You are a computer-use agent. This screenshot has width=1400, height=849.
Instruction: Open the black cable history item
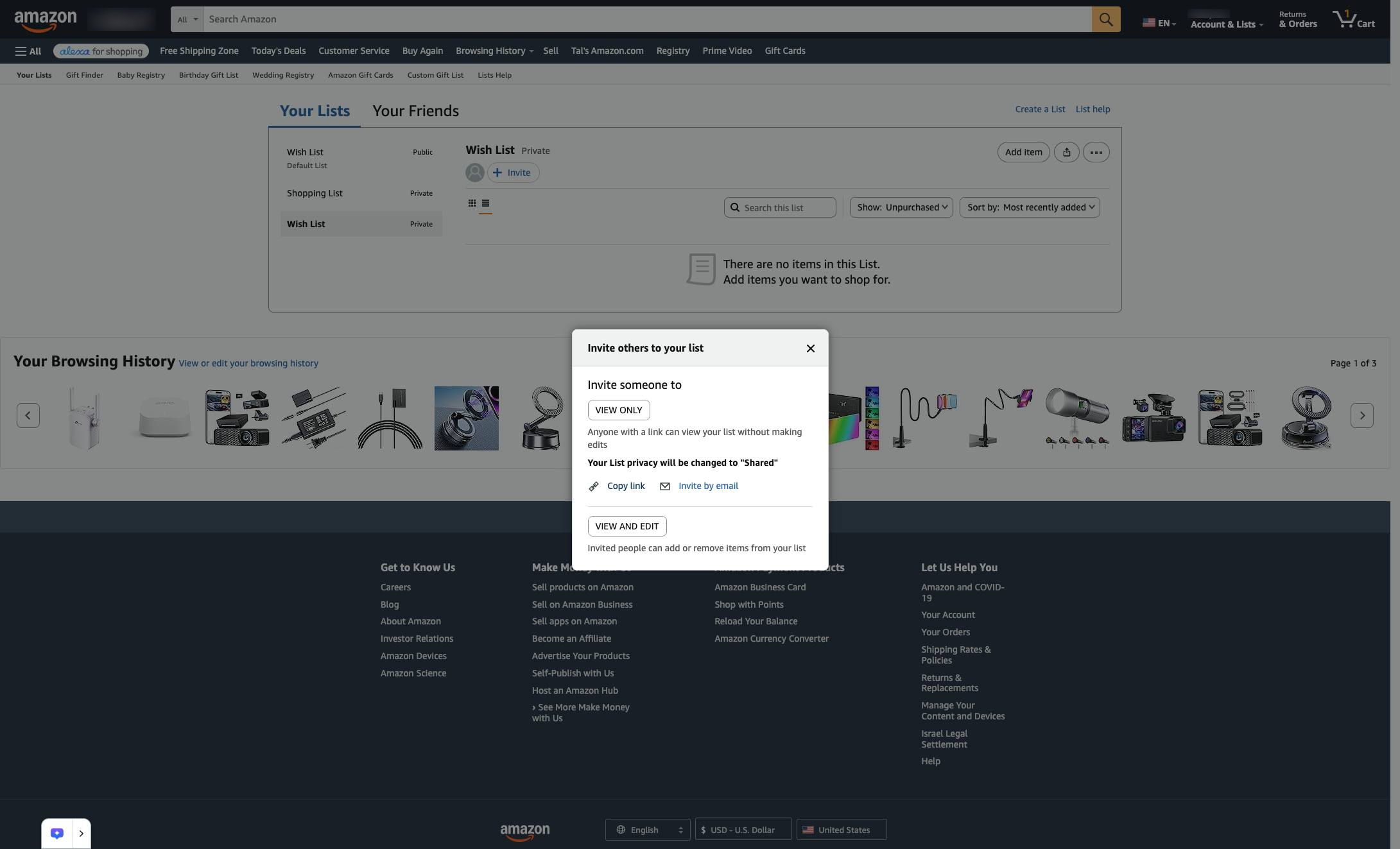click(390, 418)
